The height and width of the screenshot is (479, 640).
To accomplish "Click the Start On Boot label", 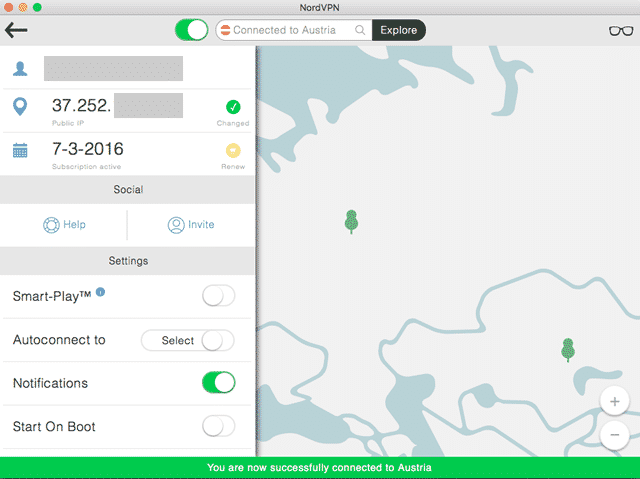I will point(54,427).
